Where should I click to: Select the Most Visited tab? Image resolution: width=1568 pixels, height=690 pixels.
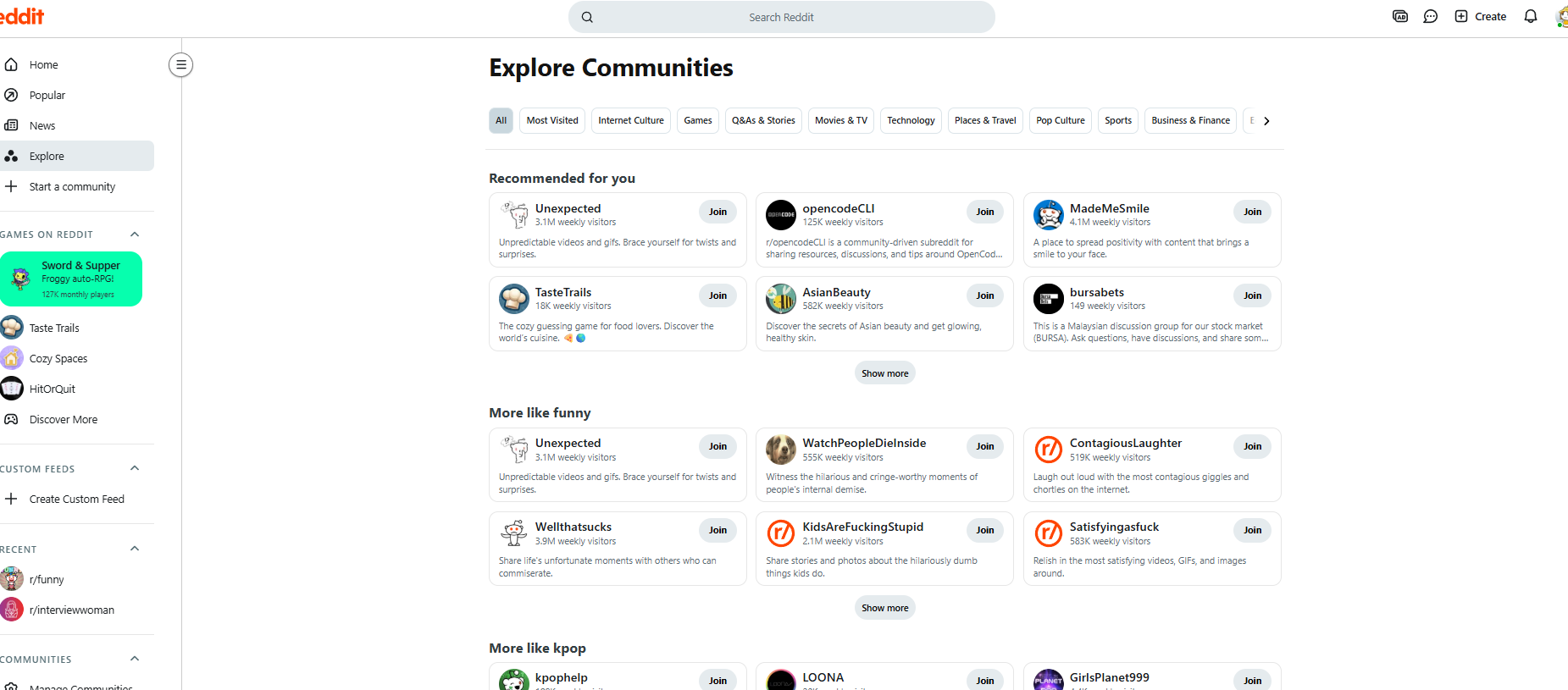click(552, 120)
